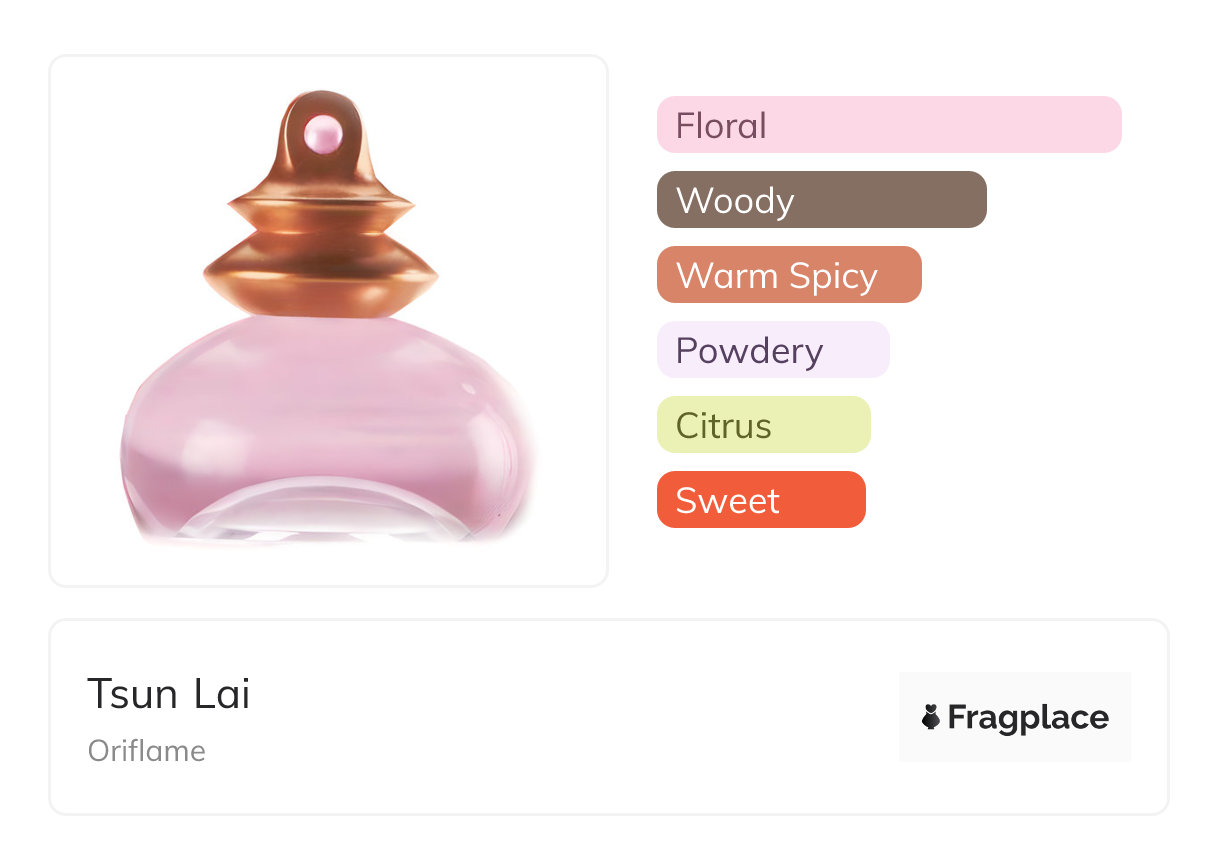
Task: Select the brown Woody accord bar
Action: (x=821, y=200)
